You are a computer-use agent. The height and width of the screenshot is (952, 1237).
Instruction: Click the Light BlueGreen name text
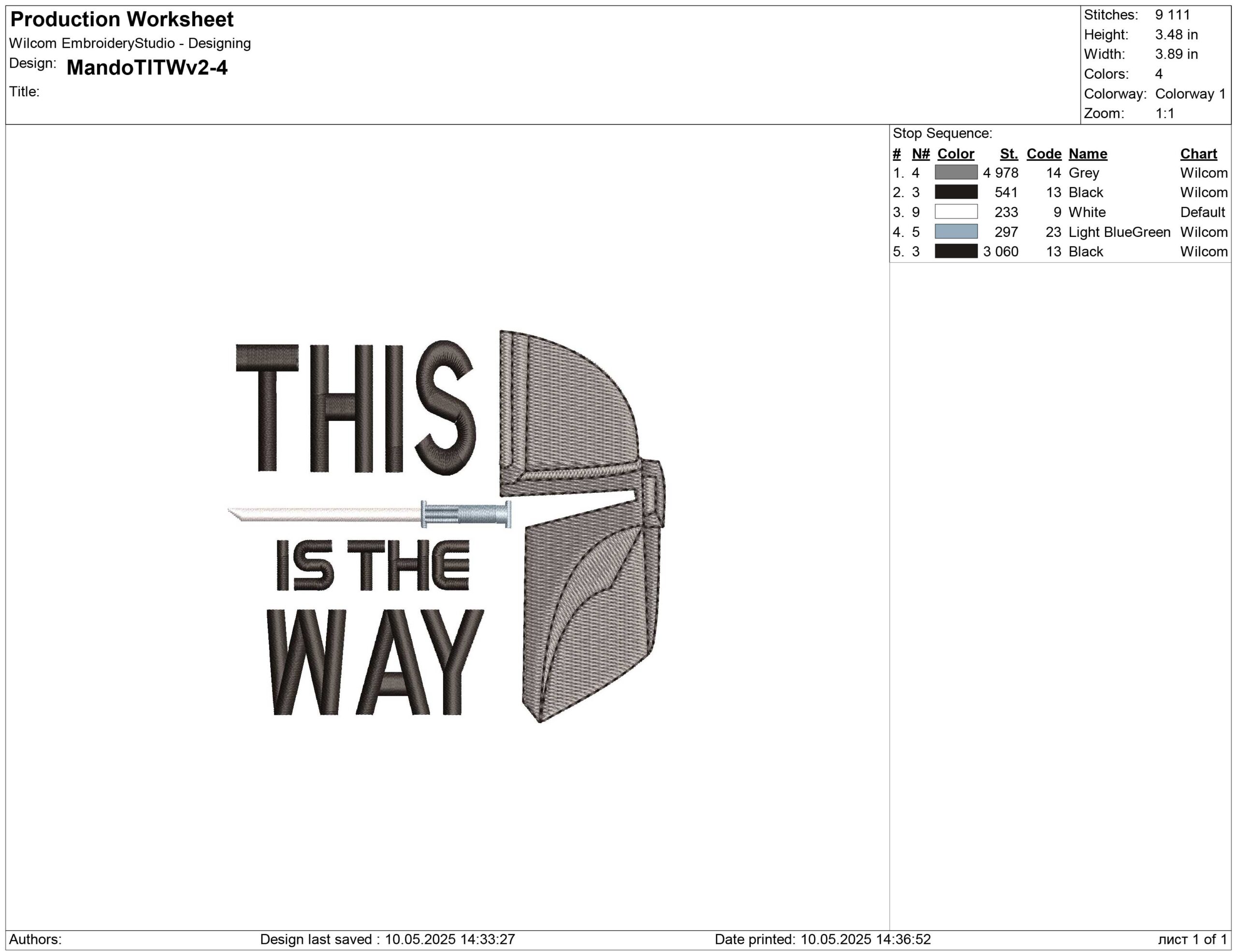(x=1119, y=231)
